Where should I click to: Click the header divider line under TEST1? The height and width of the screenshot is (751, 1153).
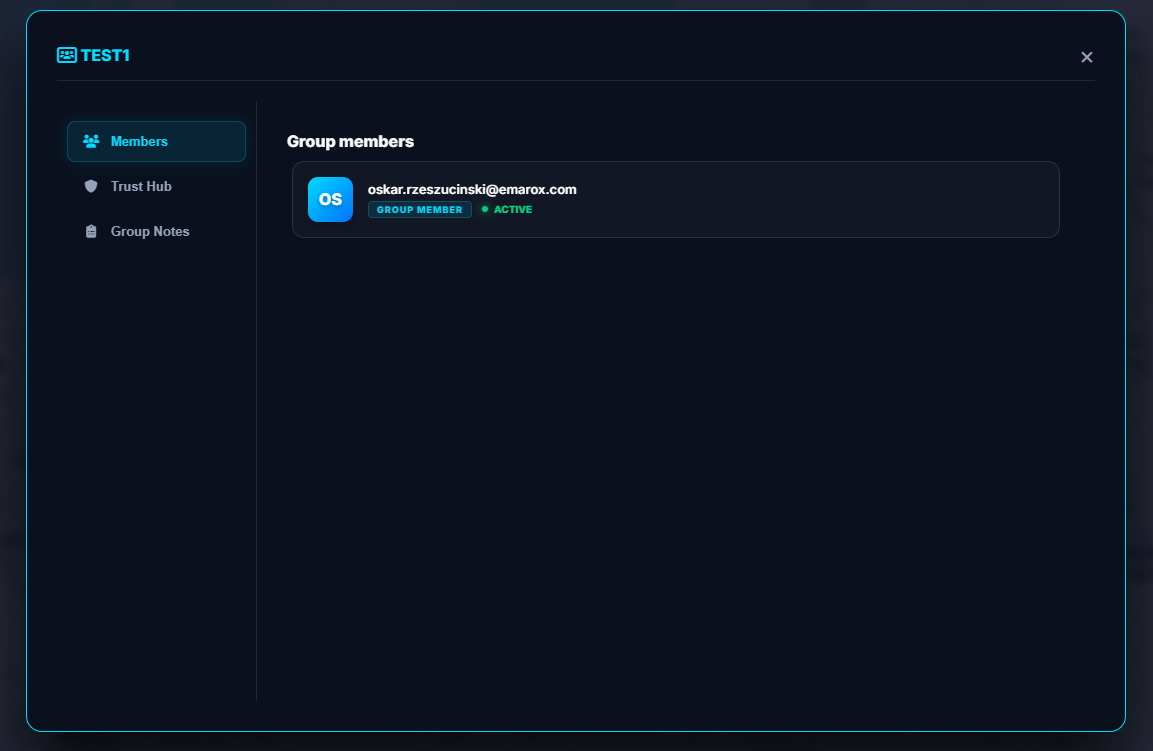(x=575, y=80)
